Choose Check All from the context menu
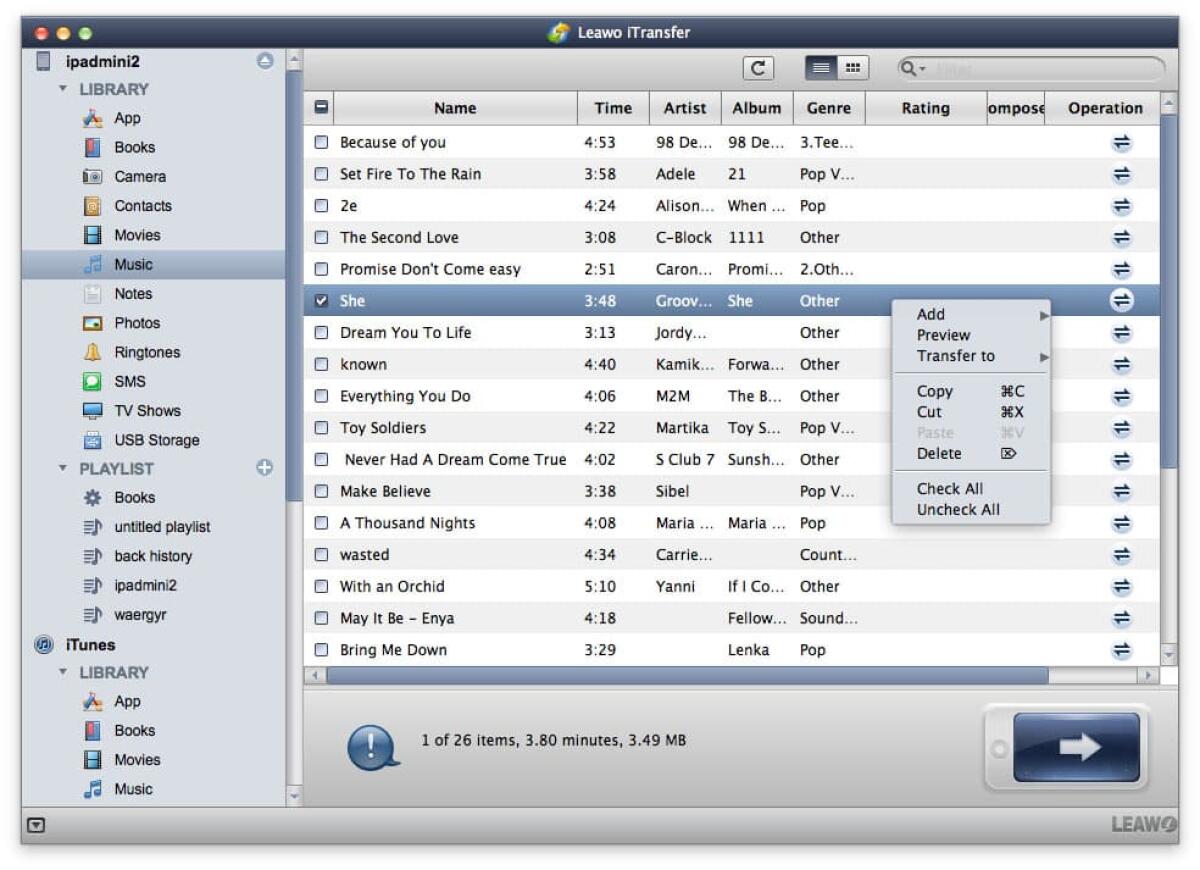Image resolution: width=1200 pixels, height=870 pixels. click(948, 489)
